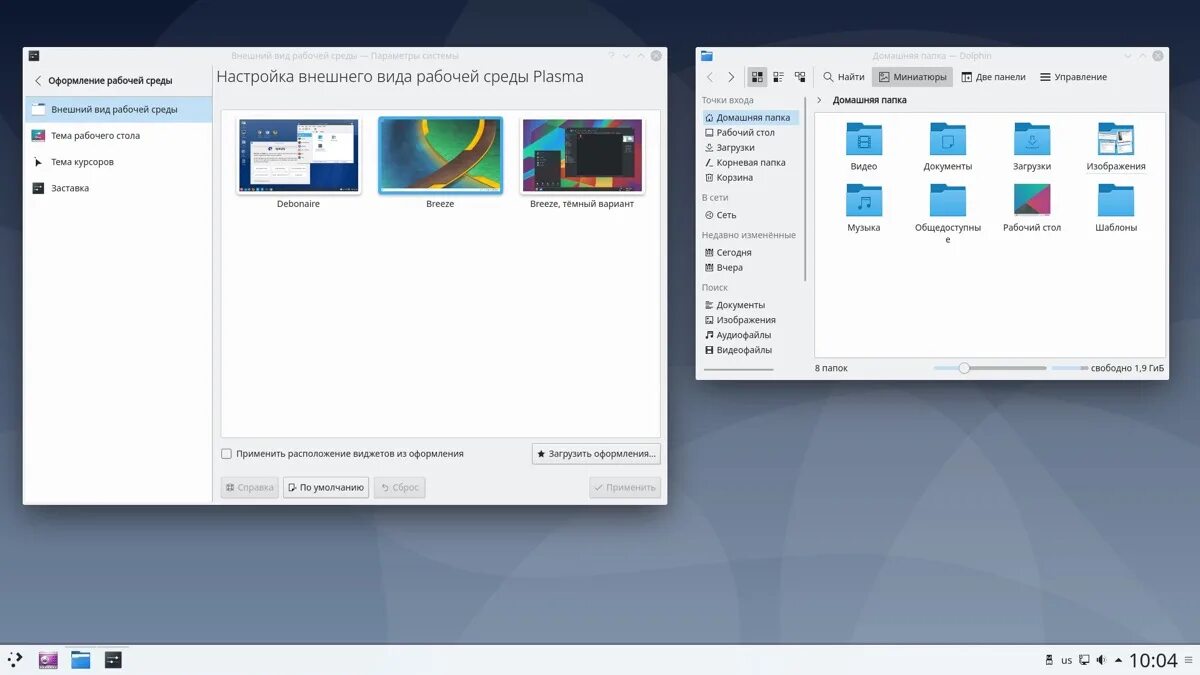The width and height of the screenshot is (1200, 675).
Task: Select the Документы folder icon
Action: click(948, 140)
